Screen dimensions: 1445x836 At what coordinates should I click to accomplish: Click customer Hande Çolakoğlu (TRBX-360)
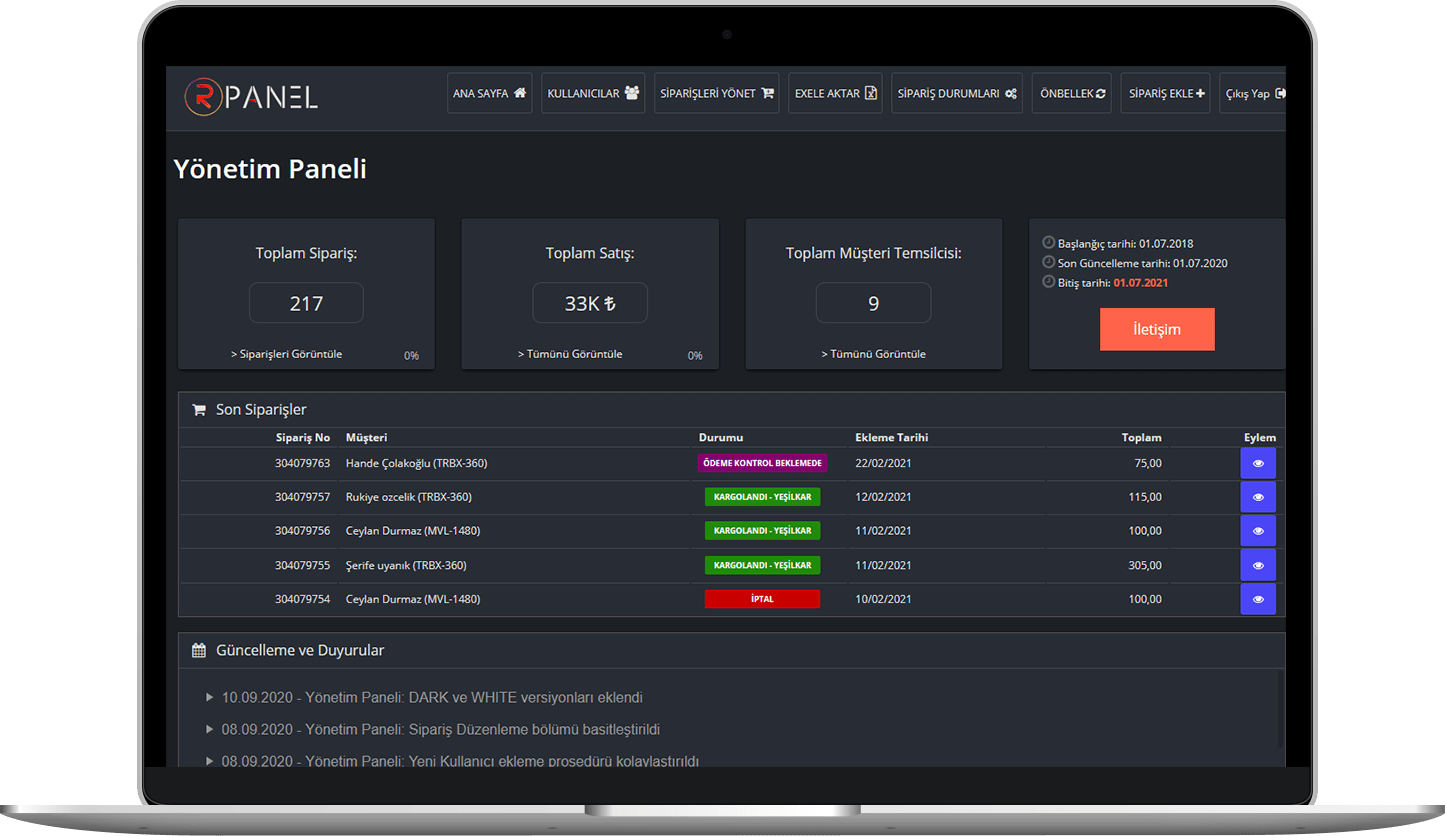click(x=416, y=463)
